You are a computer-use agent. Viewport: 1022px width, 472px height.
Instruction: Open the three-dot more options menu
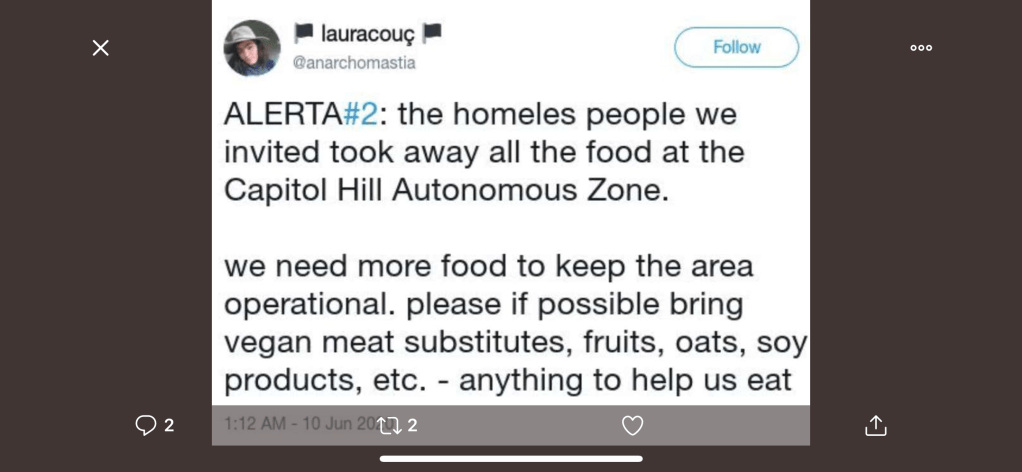tap(921, 48)
